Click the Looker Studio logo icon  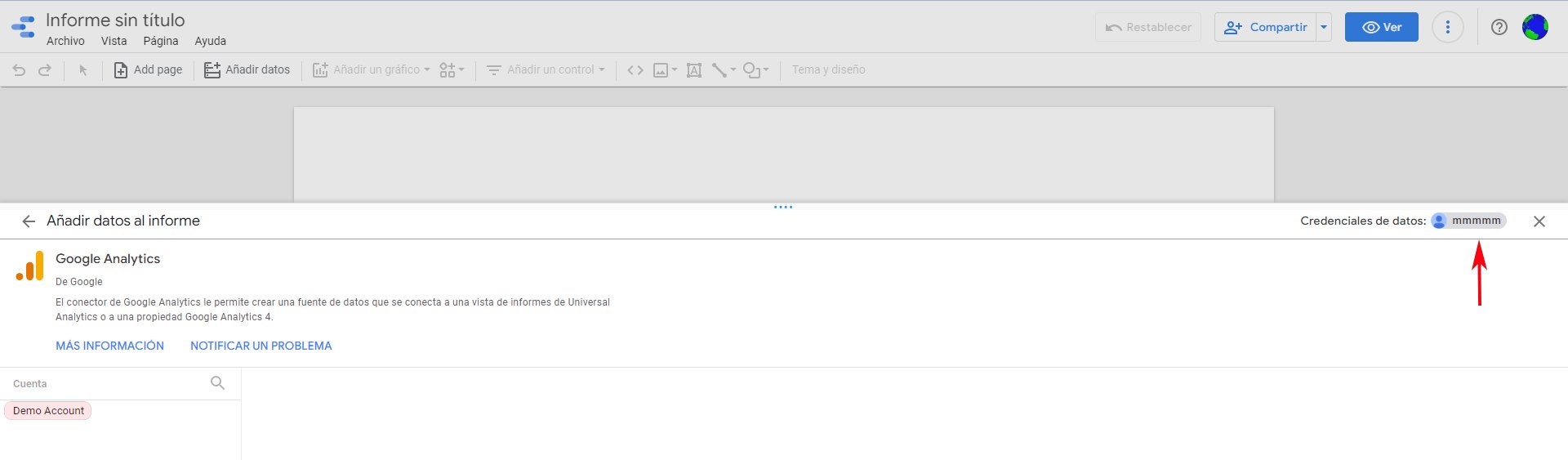pos(24,27)
